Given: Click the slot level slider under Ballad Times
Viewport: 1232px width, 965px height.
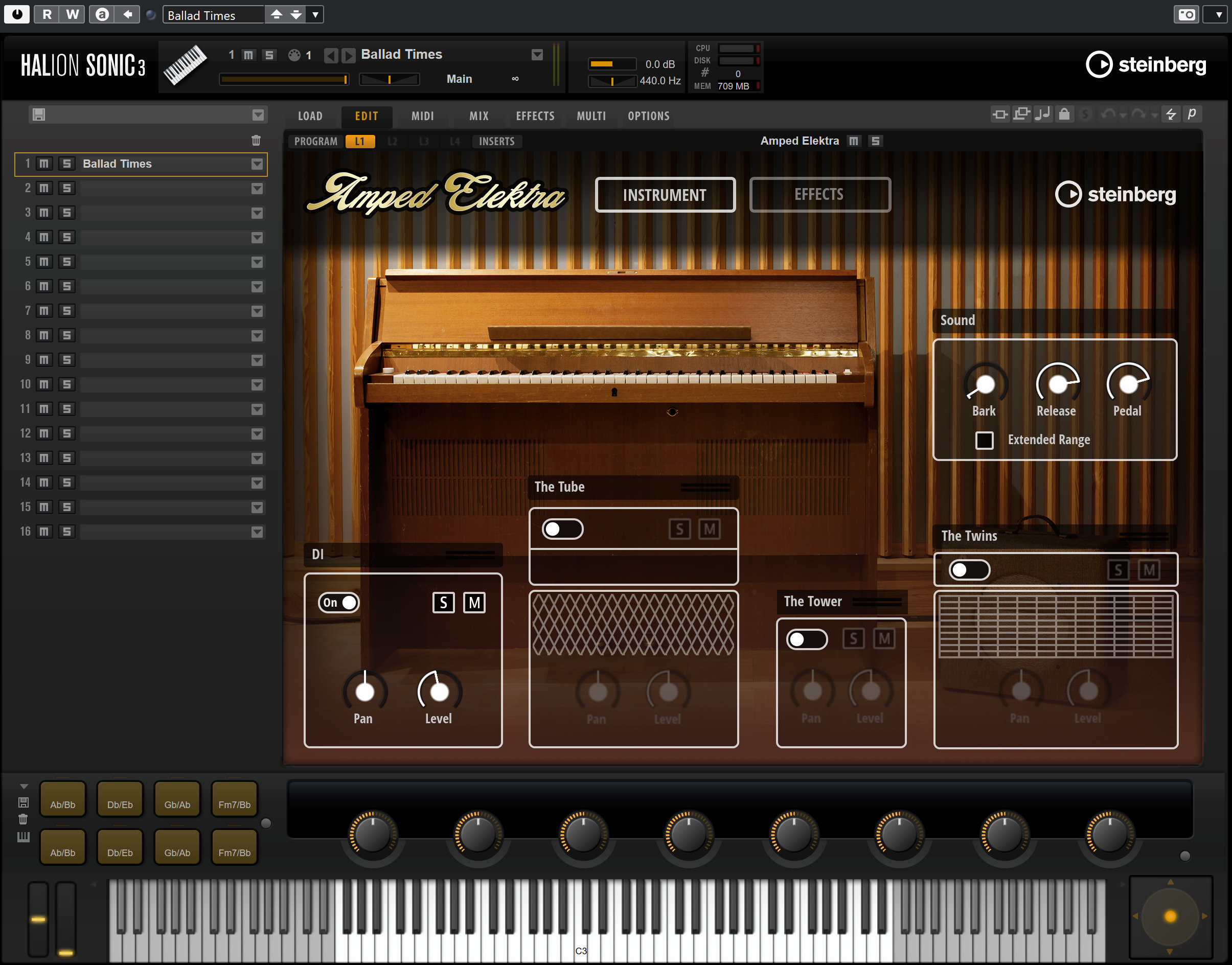Looking at the screenshot, I should click(x=284, y=80).
